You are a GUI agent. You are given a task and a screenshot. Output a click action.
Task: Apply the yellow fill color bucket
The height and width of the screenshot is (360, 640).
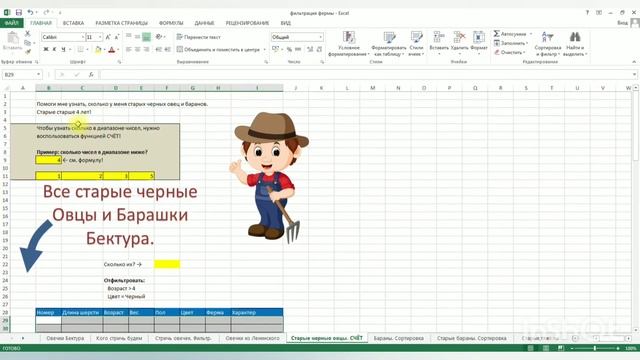[98, 50]
